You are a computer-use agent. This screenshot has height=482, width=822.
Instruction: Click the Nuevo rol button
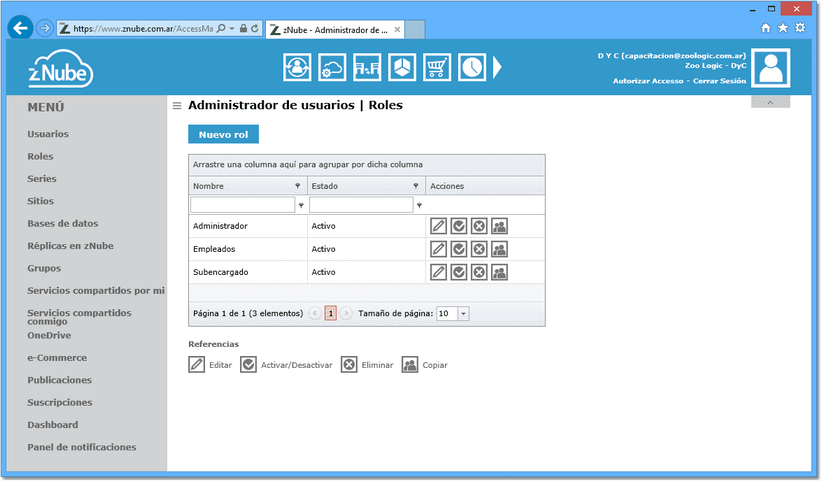[223, 134]
